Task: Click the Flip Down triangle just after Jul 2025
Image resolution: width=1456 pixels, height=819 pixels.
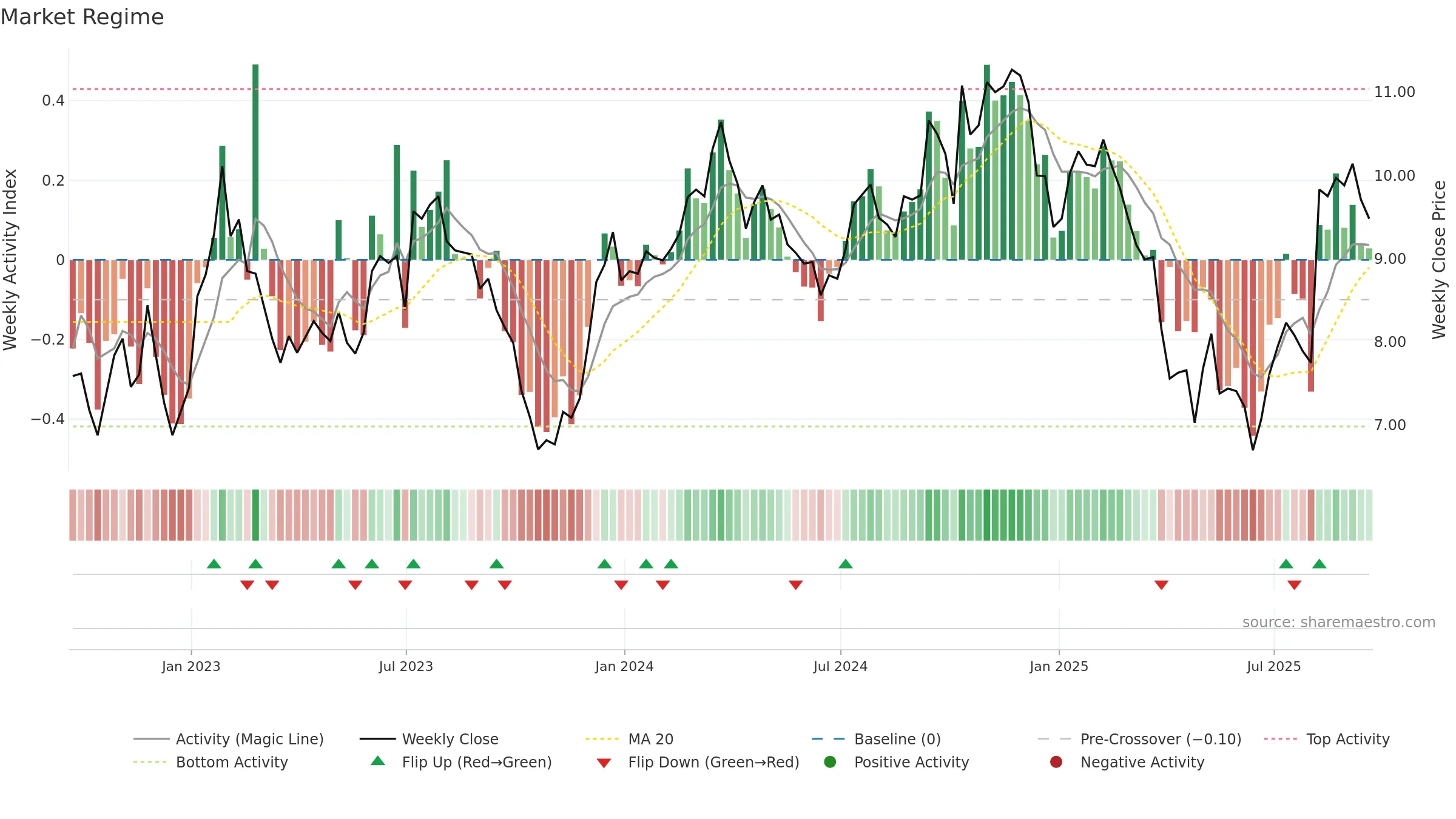Action: coord(1294,585)
